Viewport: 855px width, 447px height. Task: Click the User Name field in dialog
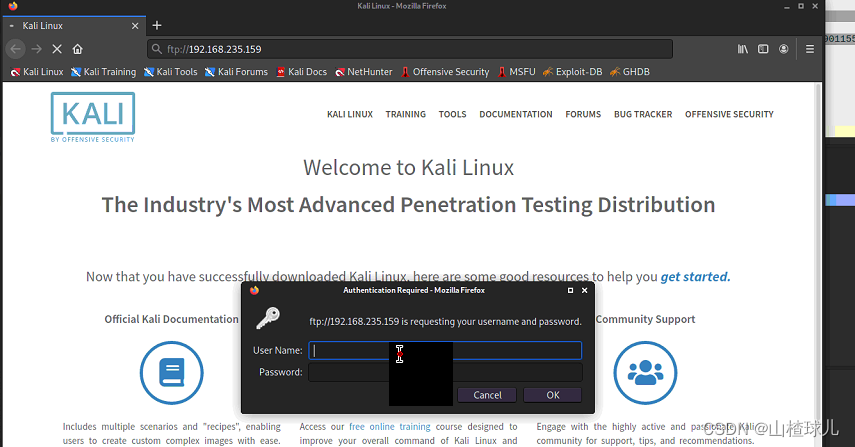point(445,351)
